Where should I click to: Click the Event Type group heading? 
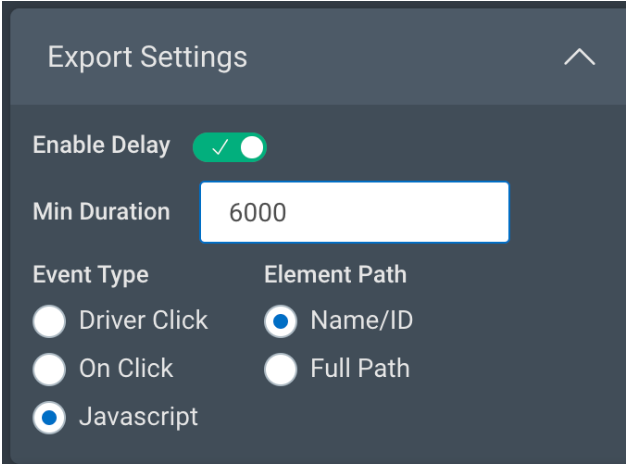90,274
